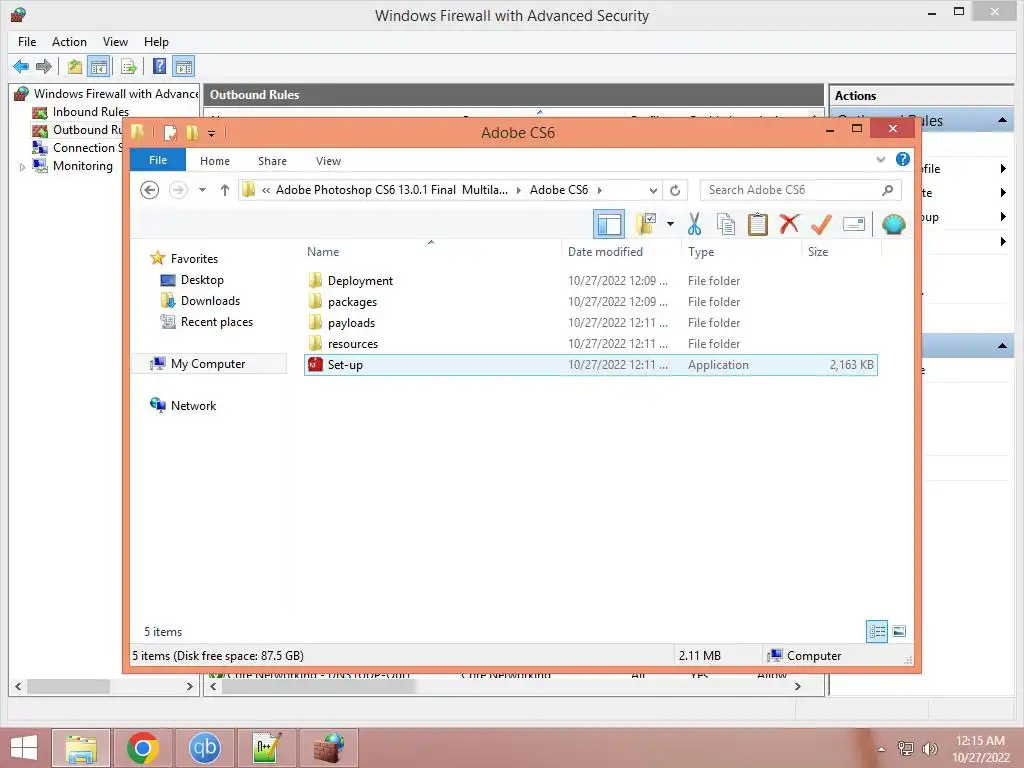Sort files by the Name column header

(431, 252)
